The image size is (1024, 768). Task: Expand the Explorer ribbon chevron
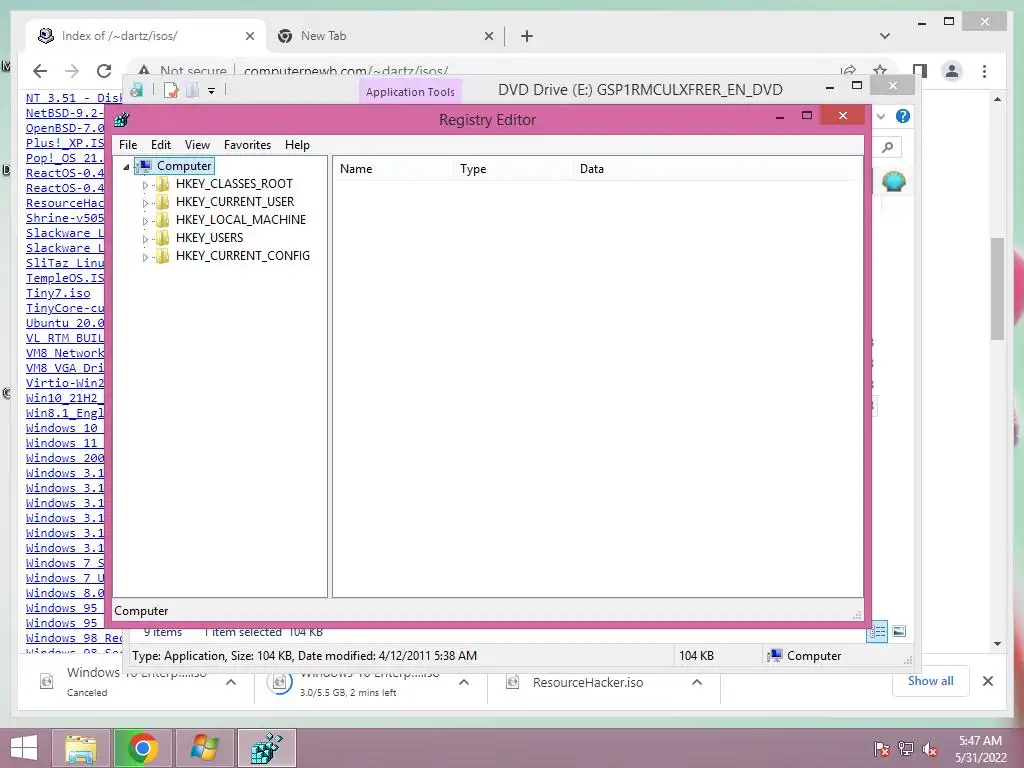[881, 116]
